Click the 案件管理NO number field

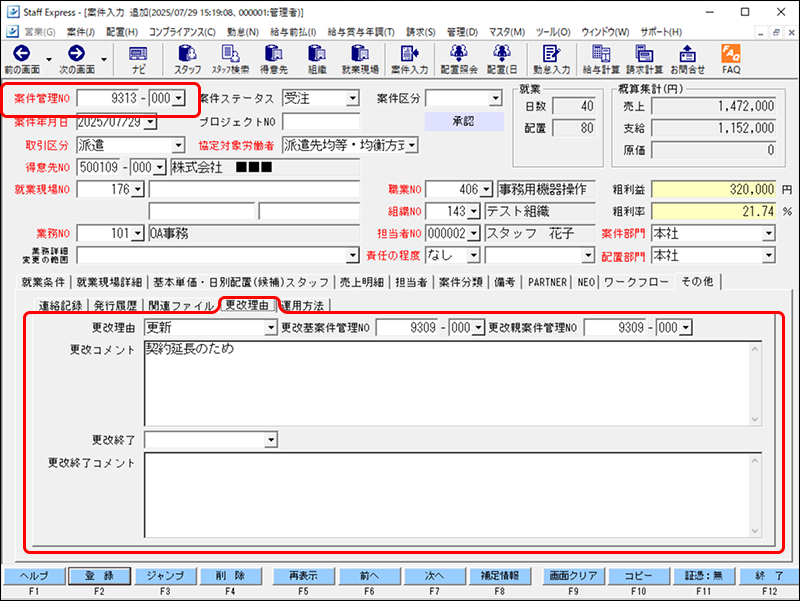point(108,98)
